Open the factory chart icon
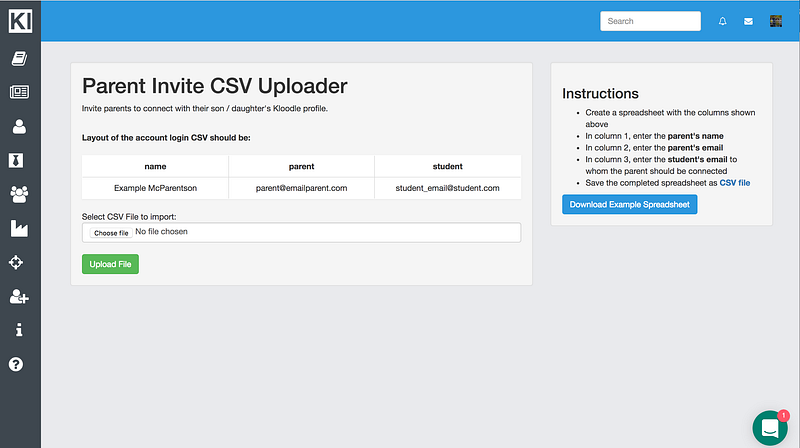Viewport: 800px width, 448px height. click(x=19, y=228)
